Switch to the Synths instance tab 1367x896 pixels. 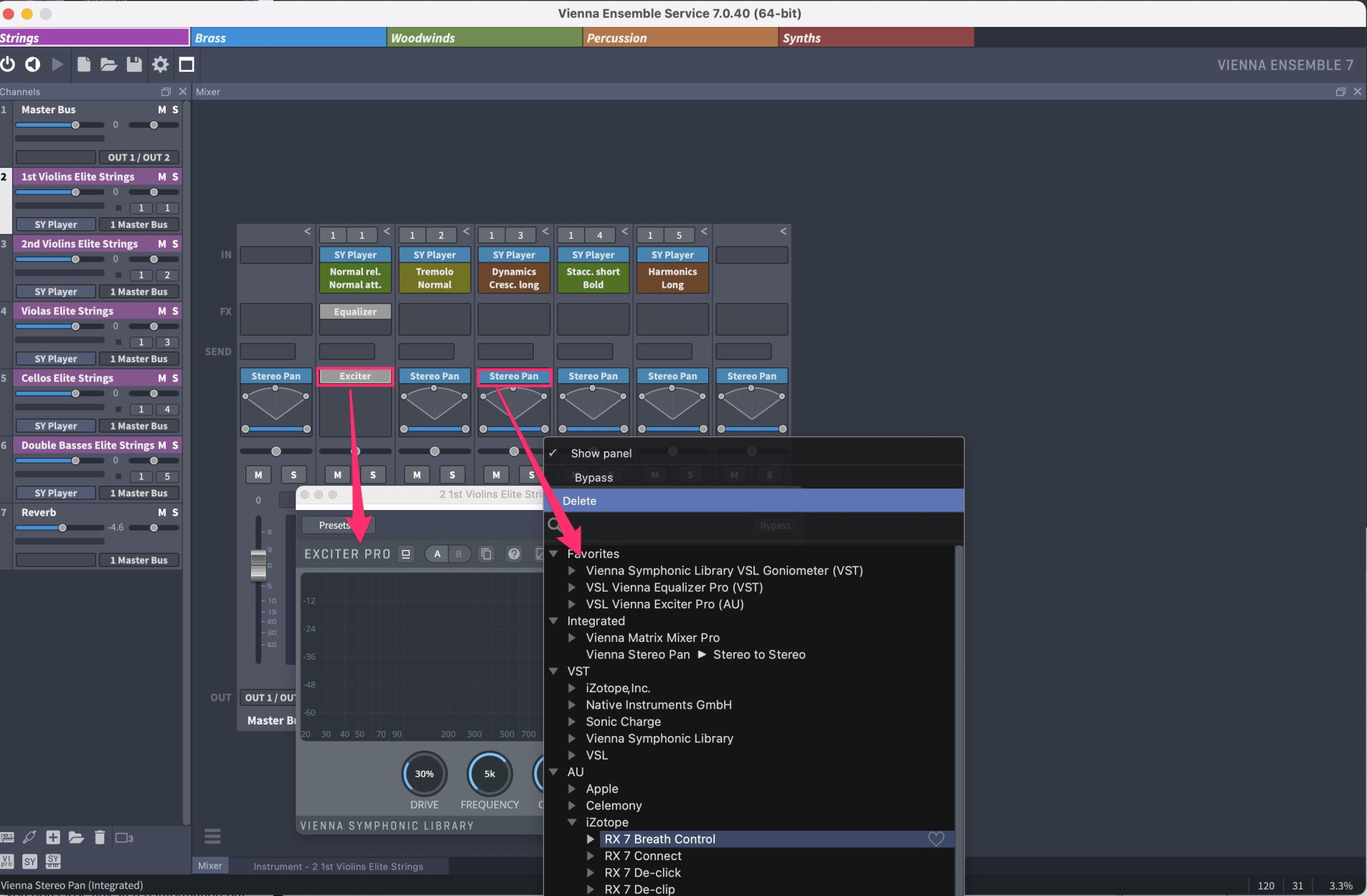(876, 37)
